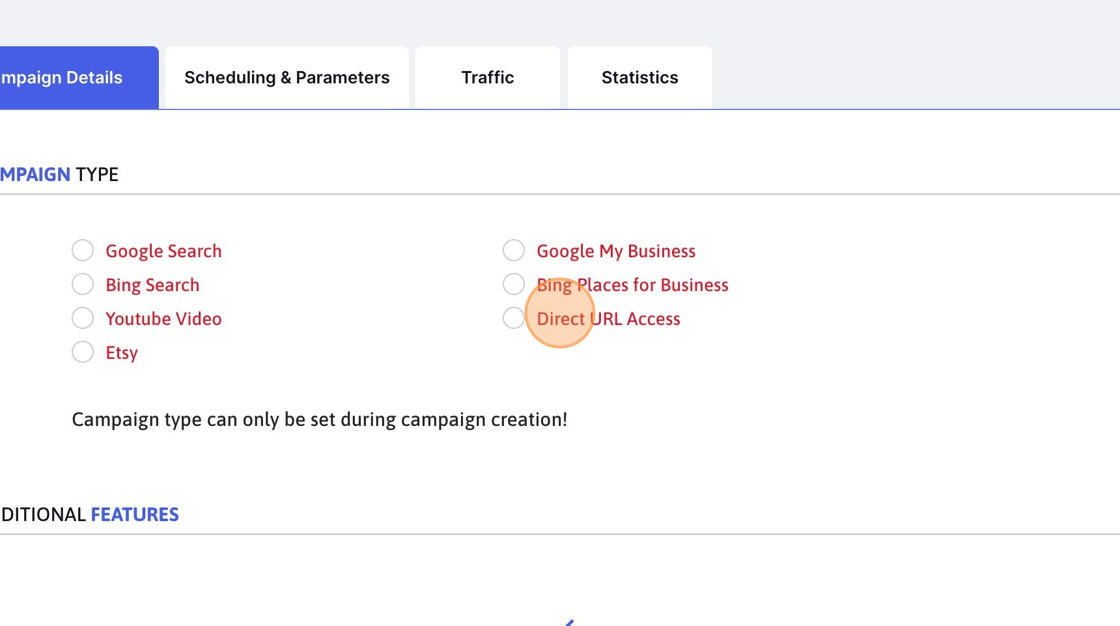1120x626 pixels.
Task: Pick the Bing Places for Business option
Action: (x=514, y=284)
